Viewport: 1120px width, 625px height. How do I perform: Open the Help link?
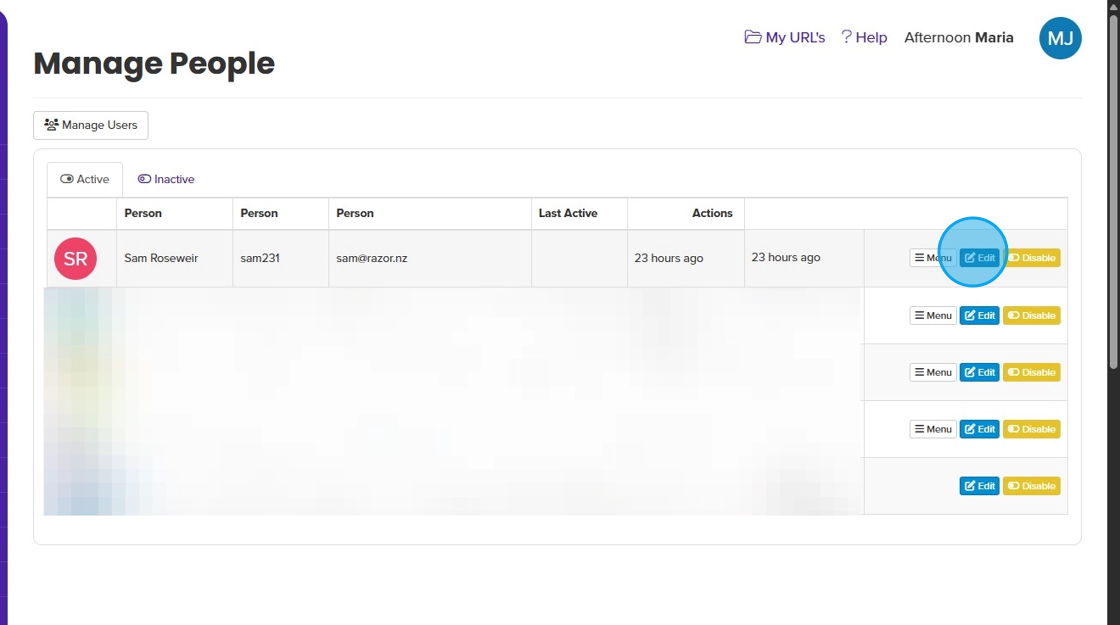tap(864, 37)
